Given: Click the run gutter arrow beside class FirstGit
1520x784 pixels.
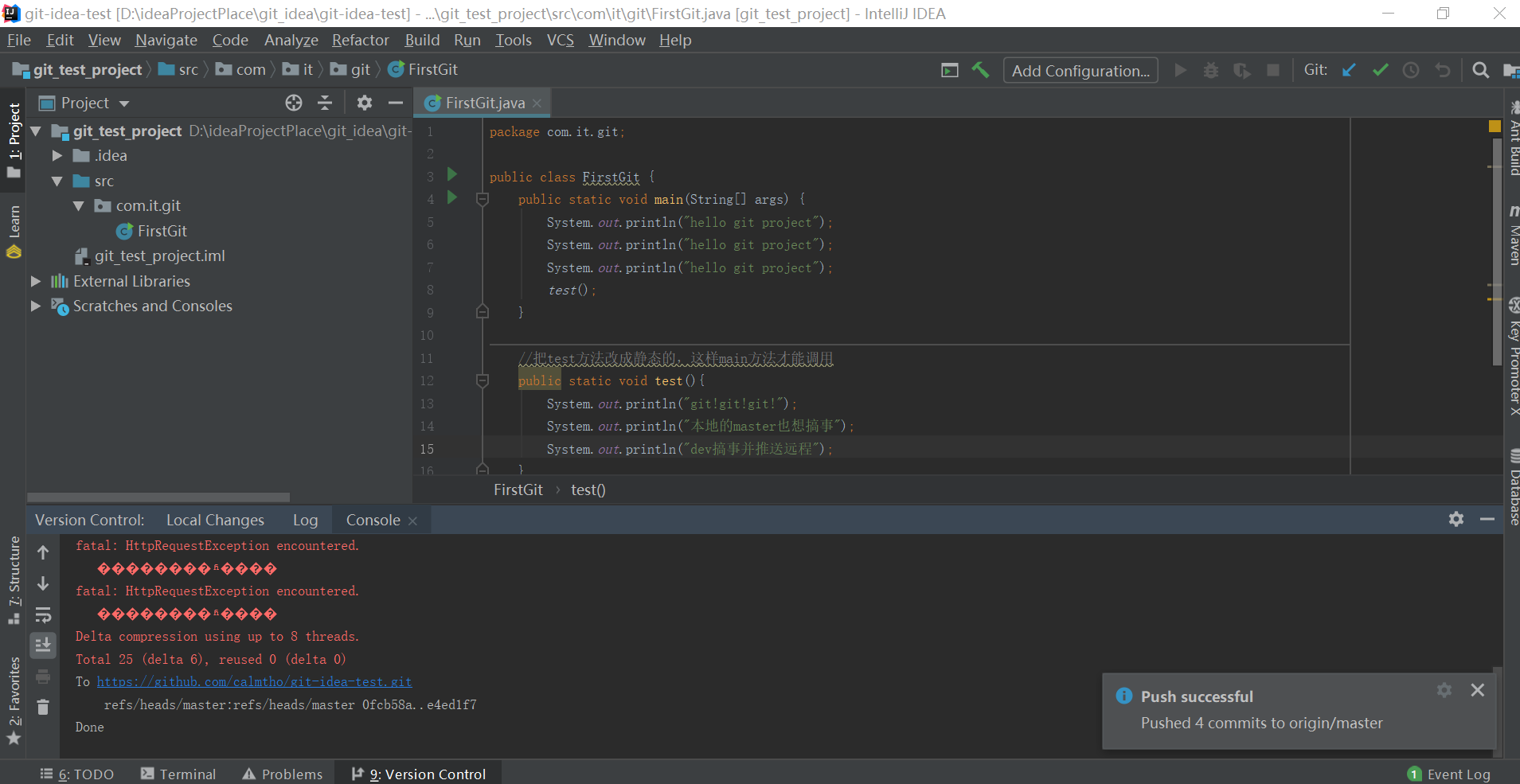Looking at the screenshot, I should [452, 174].
